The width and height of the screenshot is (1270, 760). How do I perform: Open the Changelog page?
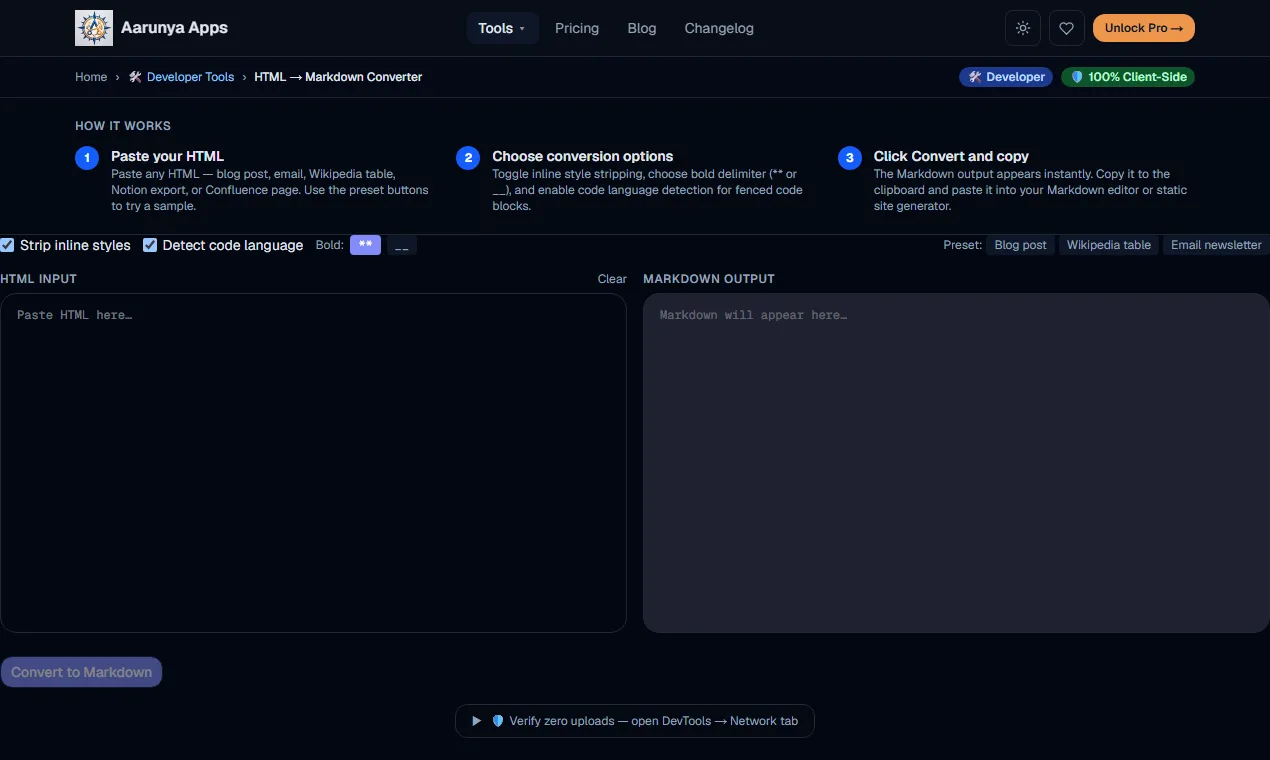coord(719,28)
